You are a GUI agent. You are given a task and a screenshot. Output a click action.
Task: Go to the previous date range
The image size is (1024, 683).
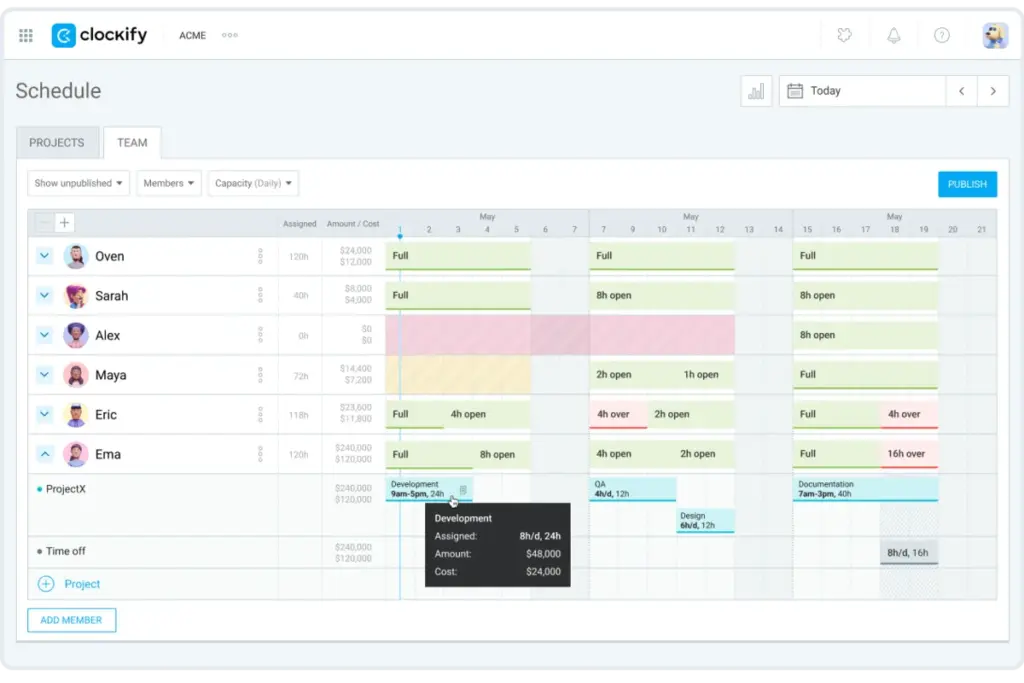pos(961,91)
